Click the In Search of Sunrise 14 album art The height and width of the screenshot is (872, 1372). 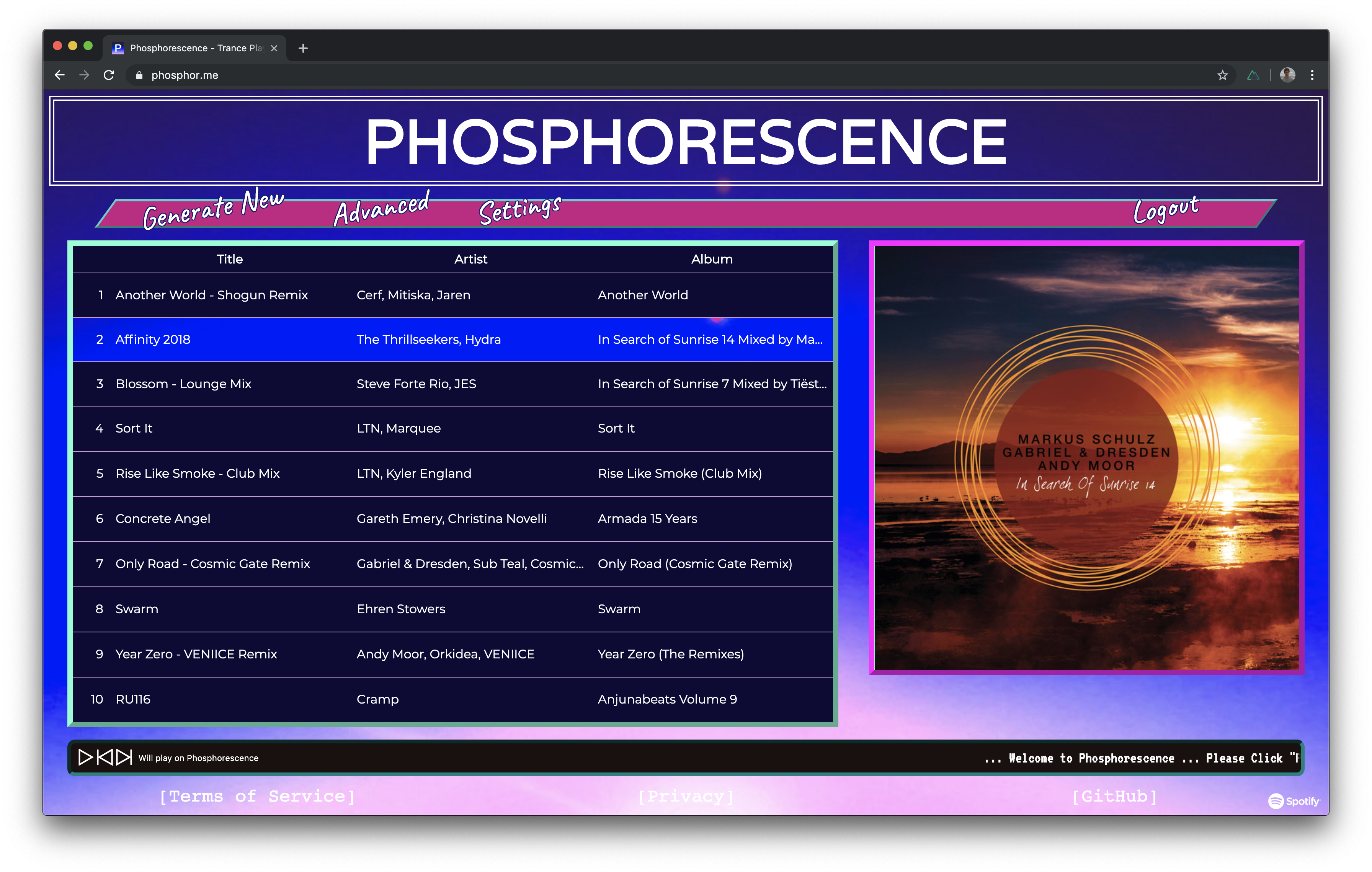[x=1086, y=458]
